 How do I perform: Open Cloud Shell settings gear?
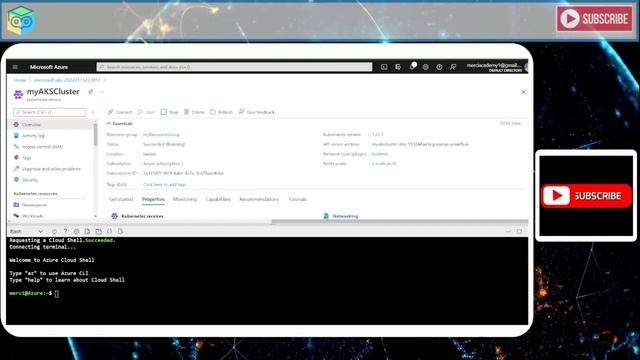click(76, 231)
